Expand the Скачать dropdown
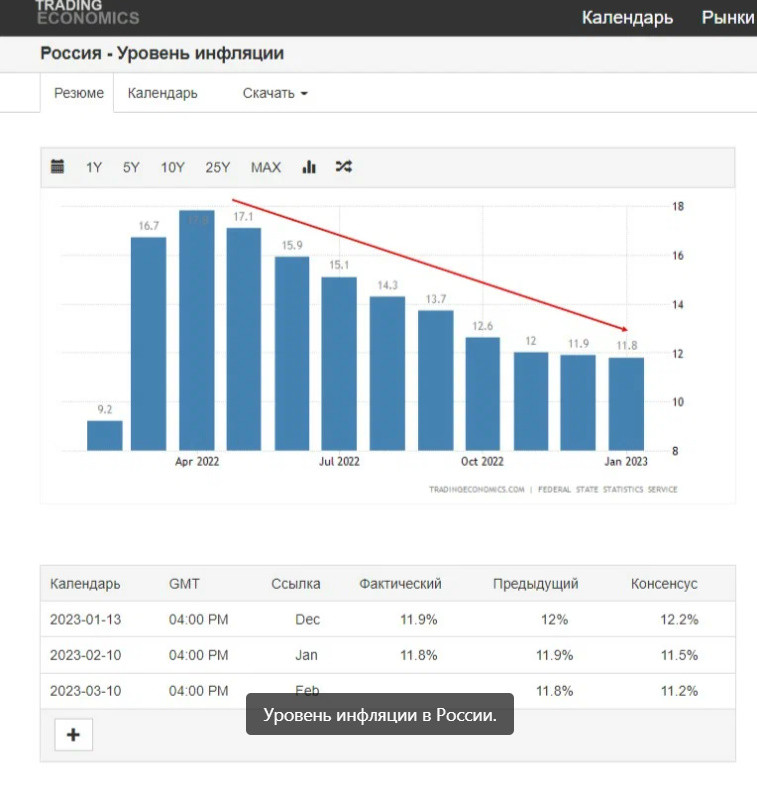Screen dimensions: 757x787 coord(275,93)
